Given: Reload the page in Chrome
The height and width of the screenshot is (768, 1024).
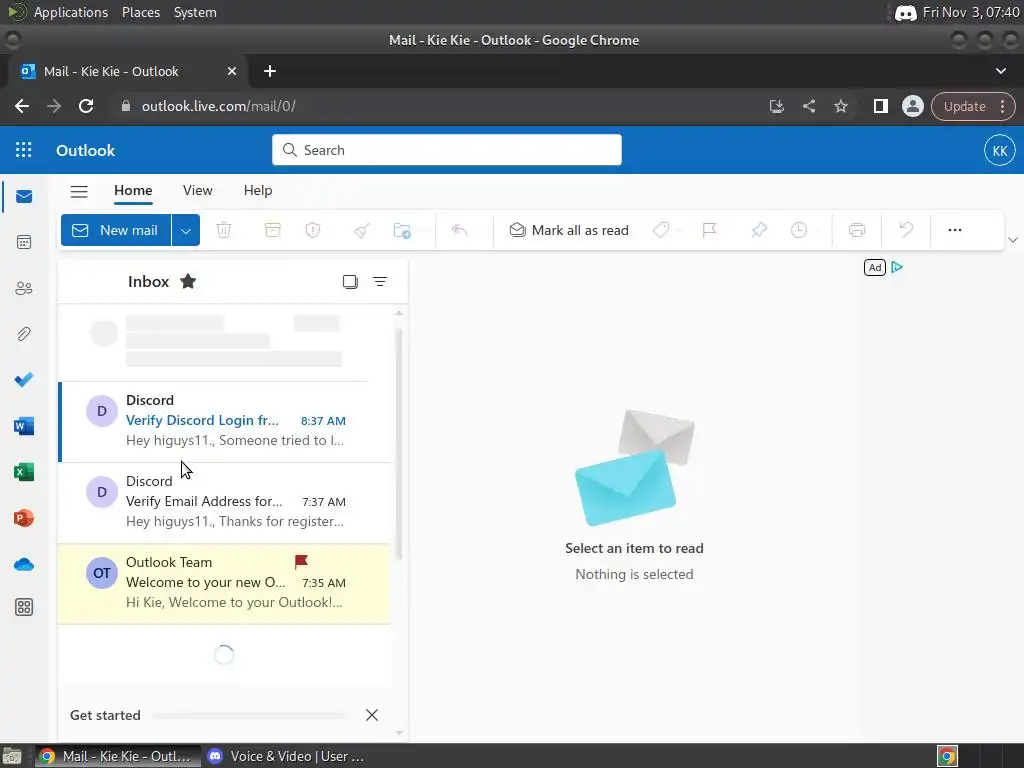Looking at the screenshot, I should click(x=86, y=106).
